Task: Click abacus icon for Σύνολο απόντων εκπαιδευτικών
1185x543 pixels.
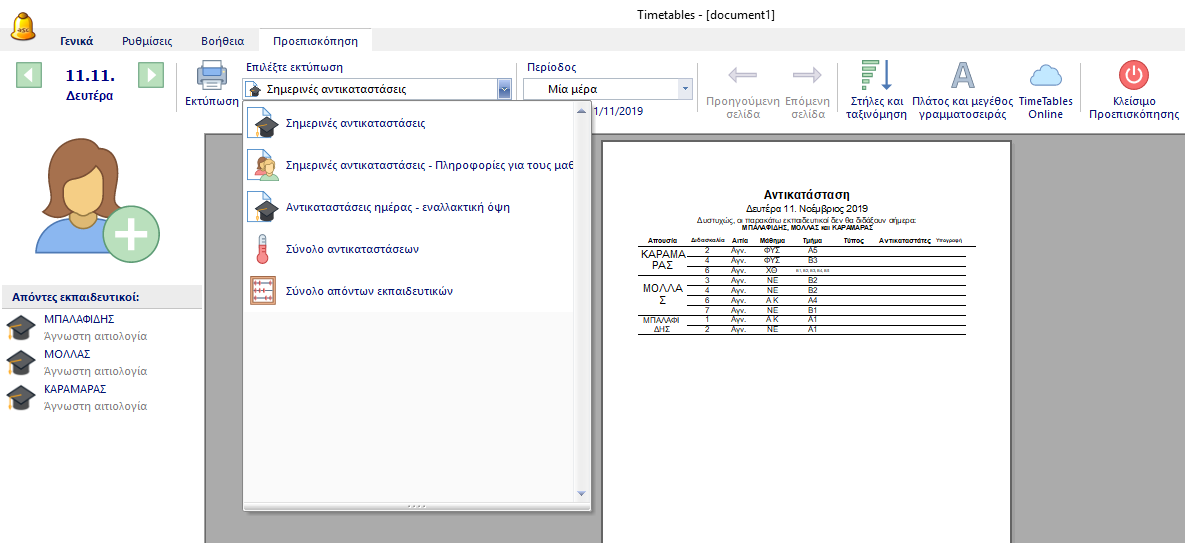Action: pos(263,291)
